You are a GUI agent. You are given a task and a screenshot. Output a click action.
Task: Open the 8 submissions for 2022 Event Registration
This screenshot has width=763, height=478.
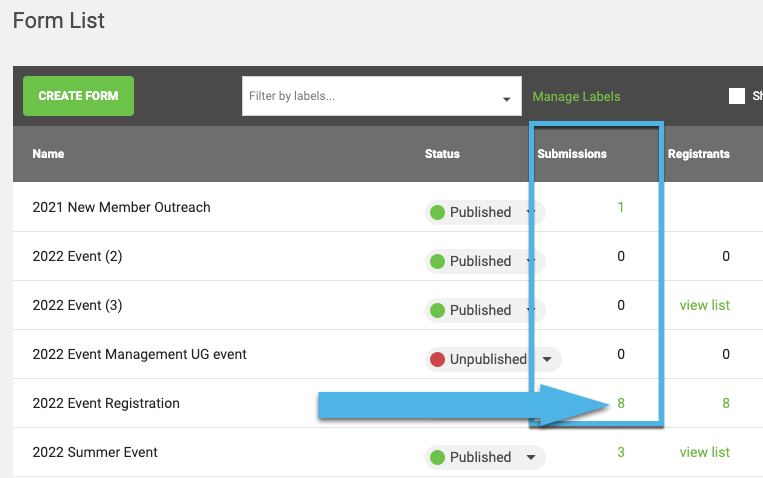(621, 403)
